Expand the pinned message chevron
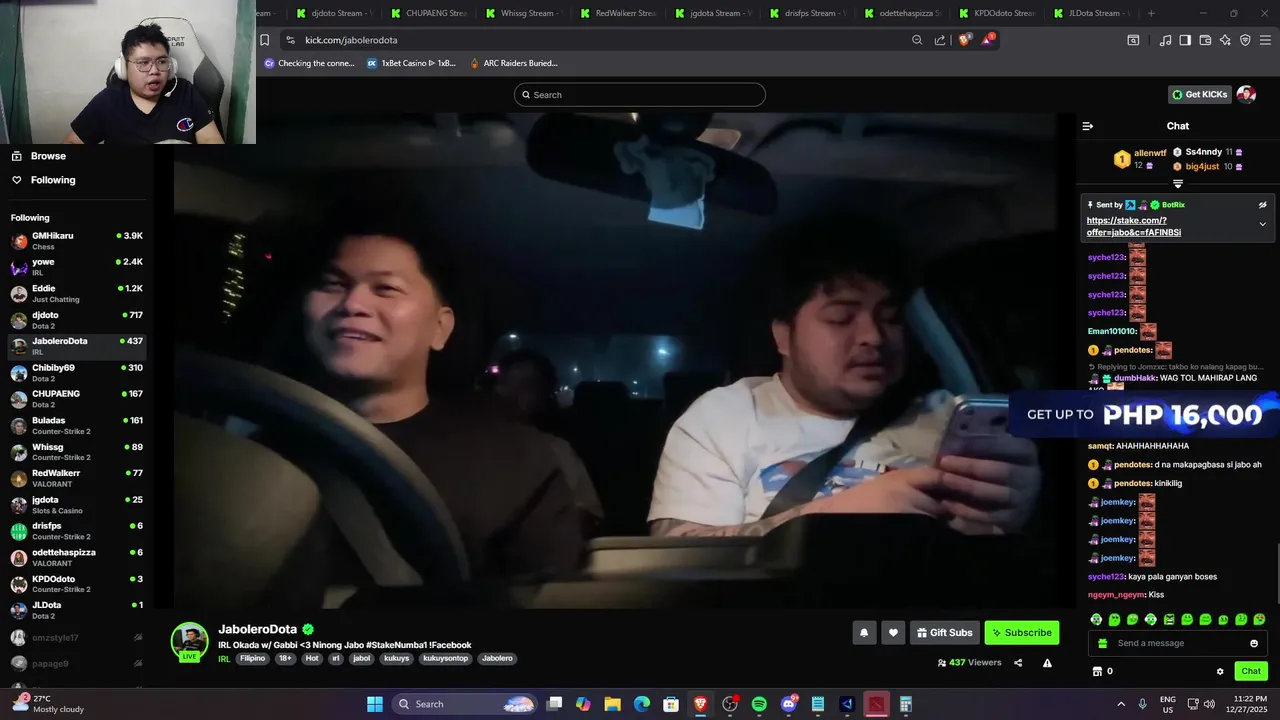Image resolution: width=1280 pixels, height=720 pixels. click(1262, 224)
